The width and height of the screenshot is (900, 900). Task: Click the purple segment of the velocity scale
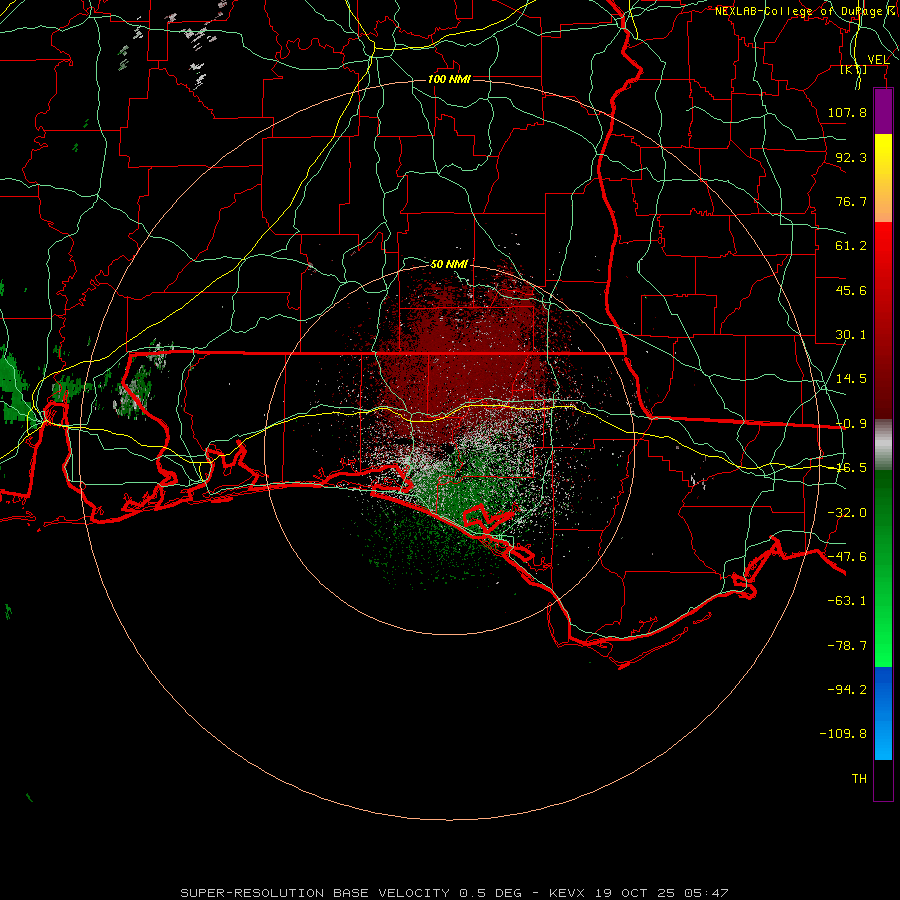[x=883, y=112]
